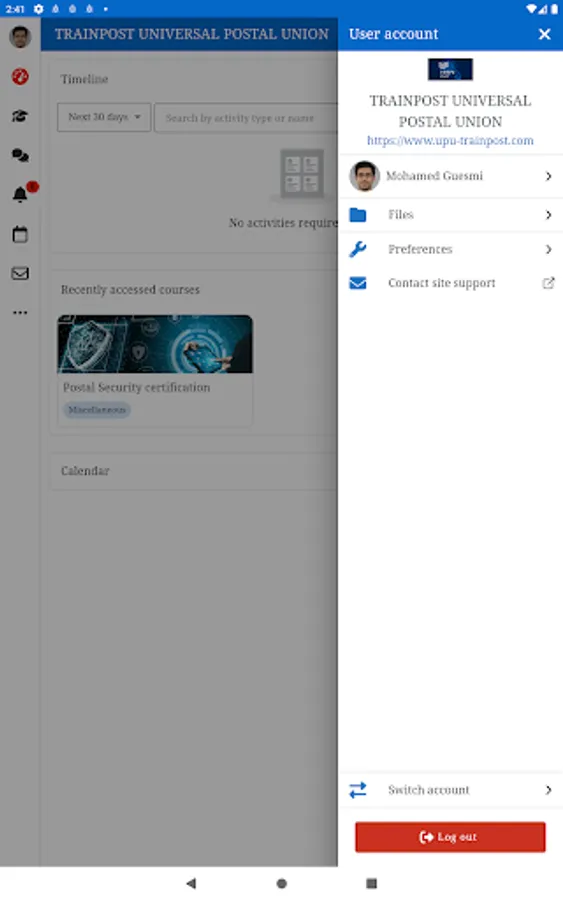Viewport: 563px width, 900px height.
Task: Tap the Wi-Fi signal icon in status bar
Action: click(x=531, y=9)
